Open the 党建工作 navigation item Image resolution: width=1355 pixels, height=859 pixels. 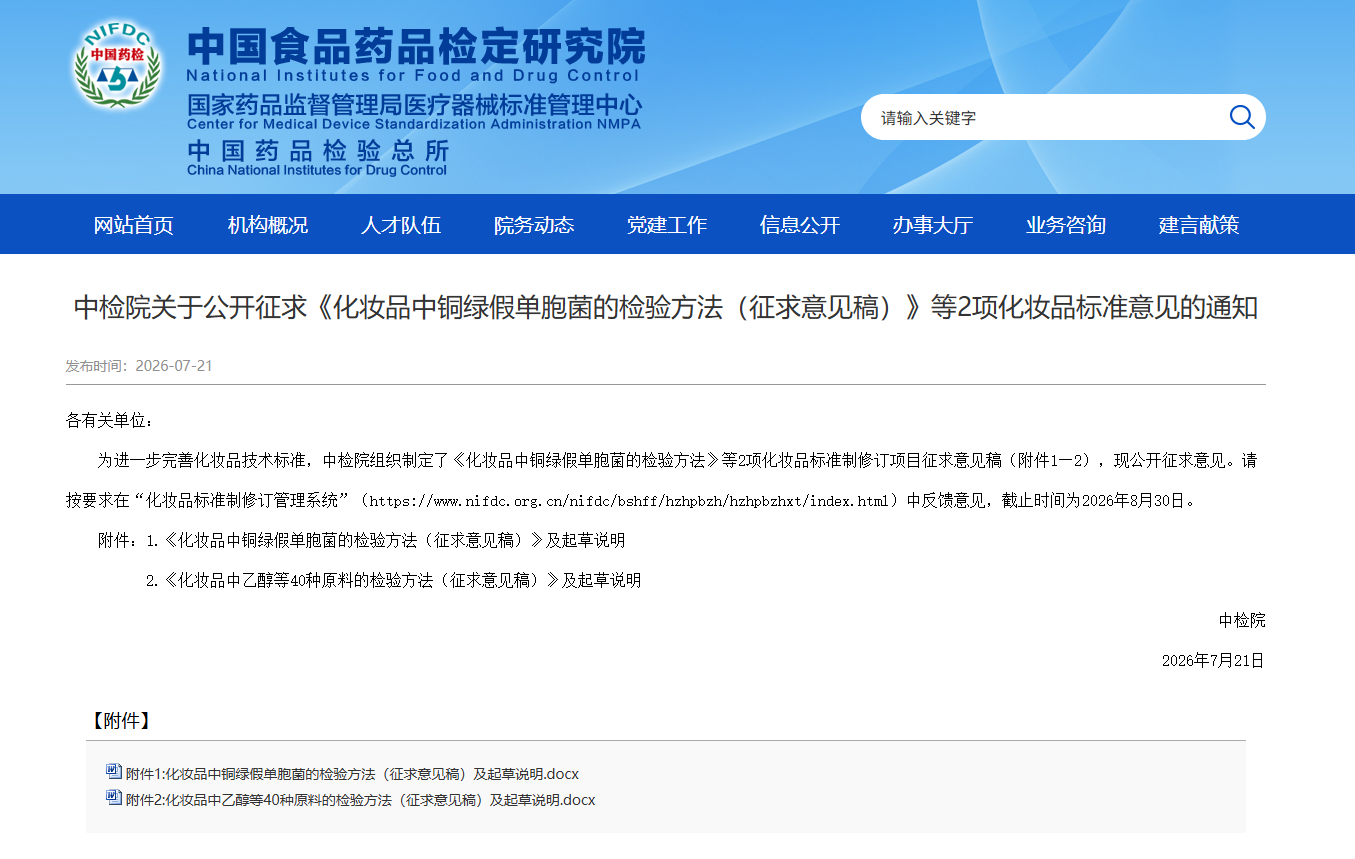[x=667, y=225]
